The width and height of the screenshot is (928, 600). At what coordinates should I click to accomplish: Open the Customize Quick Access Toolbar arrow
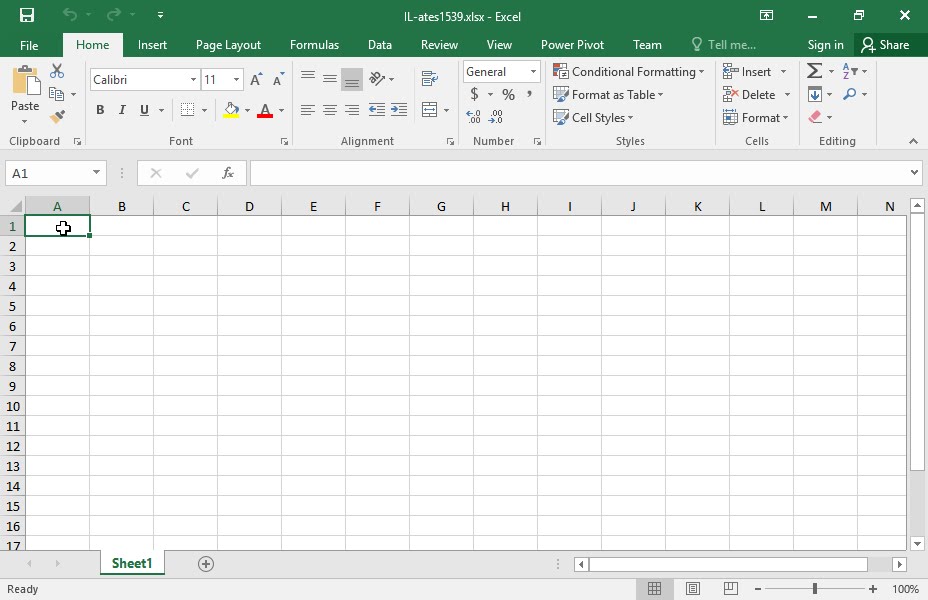click(160, 15)
